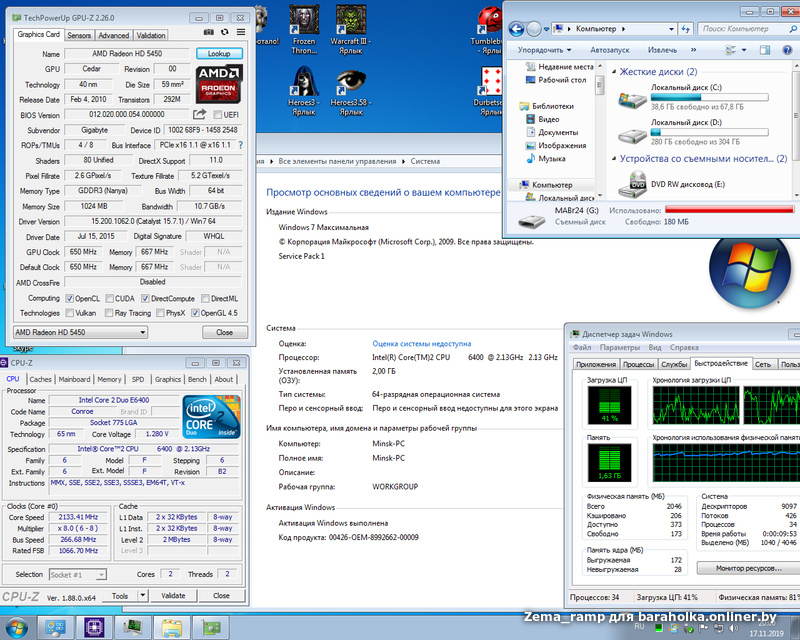Toggle the PhysX checkbox
The width and height of the screenshot is (800, 640).
point(160,313)
